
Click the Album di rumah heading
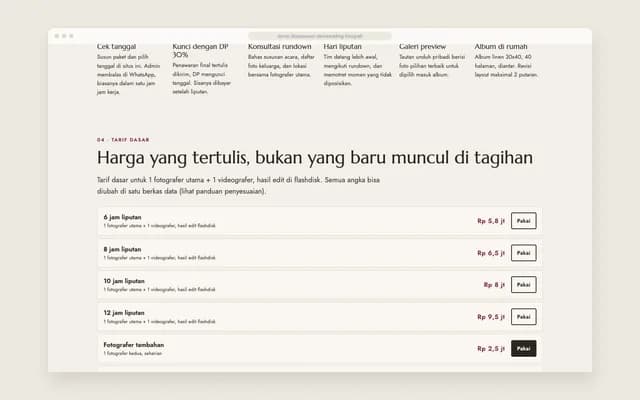[x=501, y=47]
